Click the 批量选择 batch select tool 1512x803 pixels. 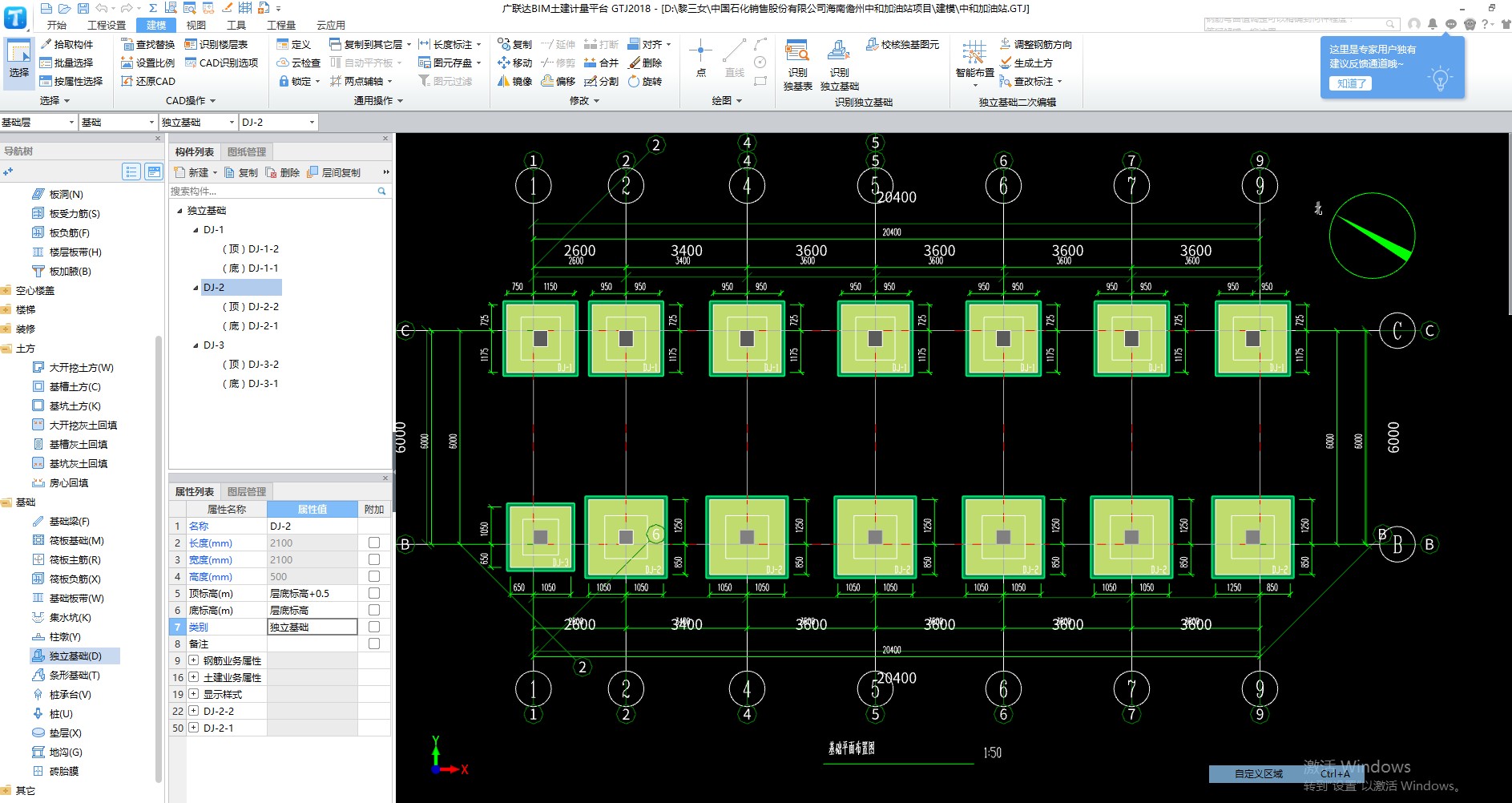coord(67,63)
